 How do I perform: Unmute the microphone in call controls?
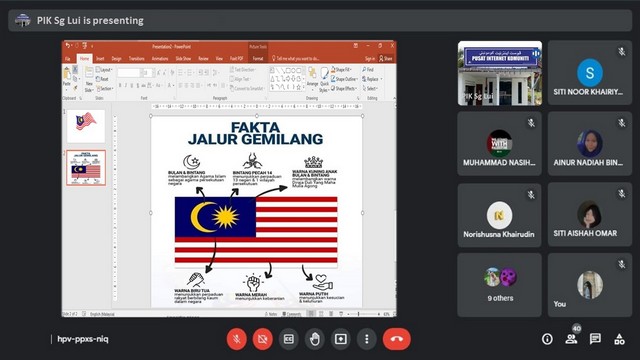click(237, 339)
